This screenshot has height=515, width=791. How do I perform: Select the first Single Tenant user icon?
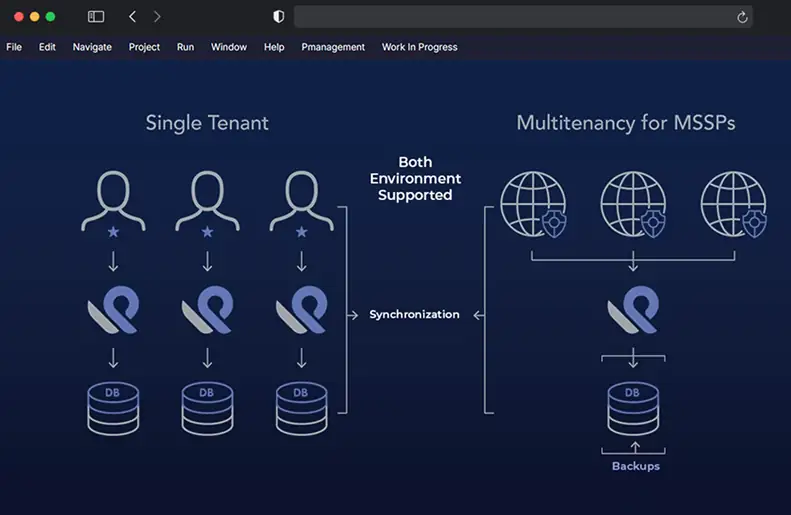pos(114,204)
